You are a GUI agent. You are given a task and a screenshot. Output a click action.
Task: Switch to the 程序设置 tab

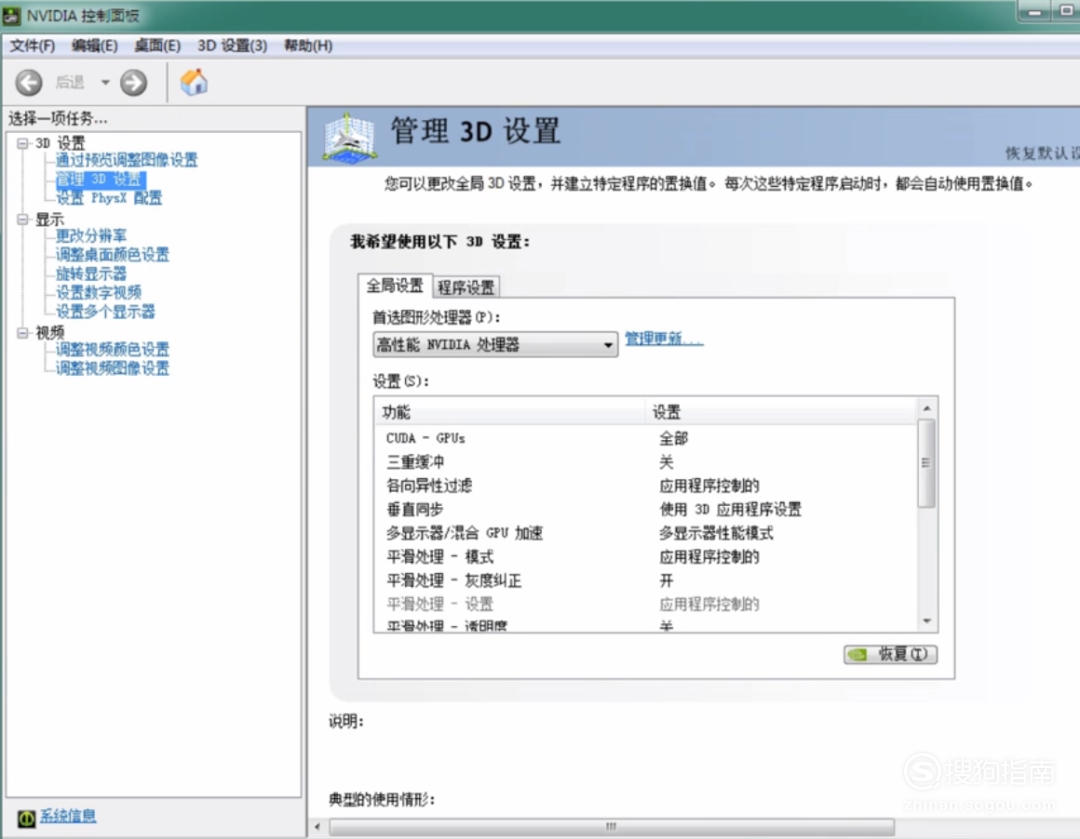pos(466,287)
